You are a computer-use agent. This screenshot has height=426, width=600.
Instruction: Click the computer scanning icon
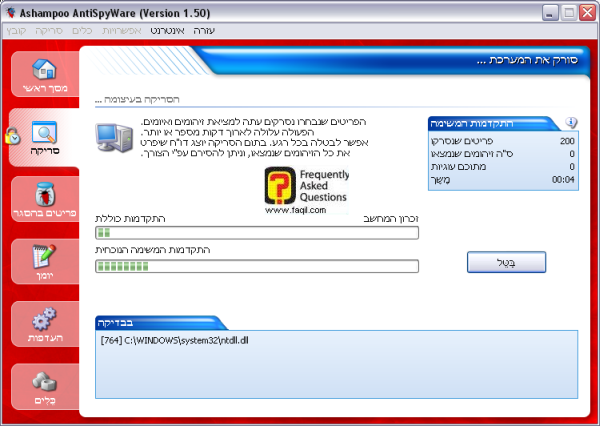[118, 143]
